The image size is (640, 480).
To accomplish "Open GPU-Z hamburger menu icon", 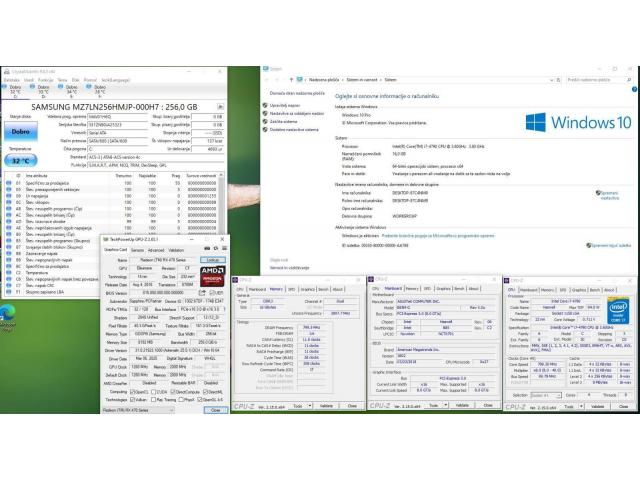I will click(224, 249).
